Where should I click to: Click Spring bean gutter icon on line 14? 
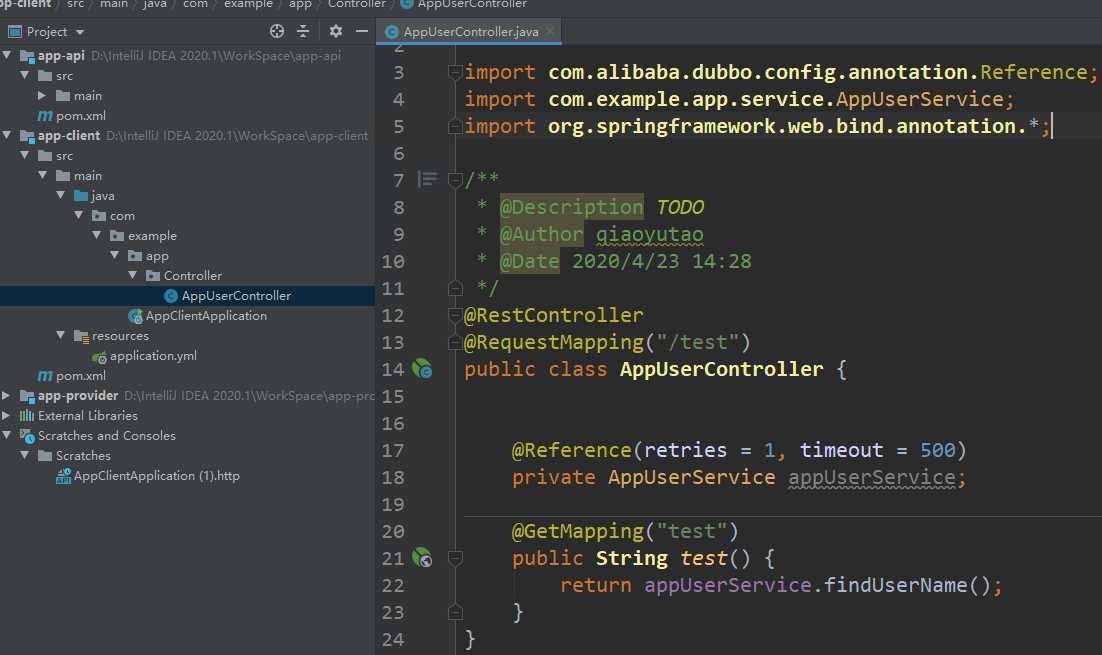(x=422, y=369)
